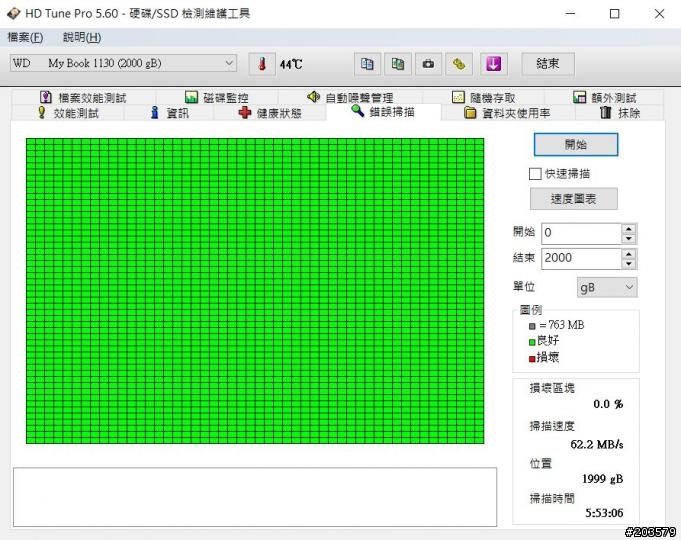Click the 結束 value field showing 2000
This screenshot has width=681, height=540.
[581, 258]
